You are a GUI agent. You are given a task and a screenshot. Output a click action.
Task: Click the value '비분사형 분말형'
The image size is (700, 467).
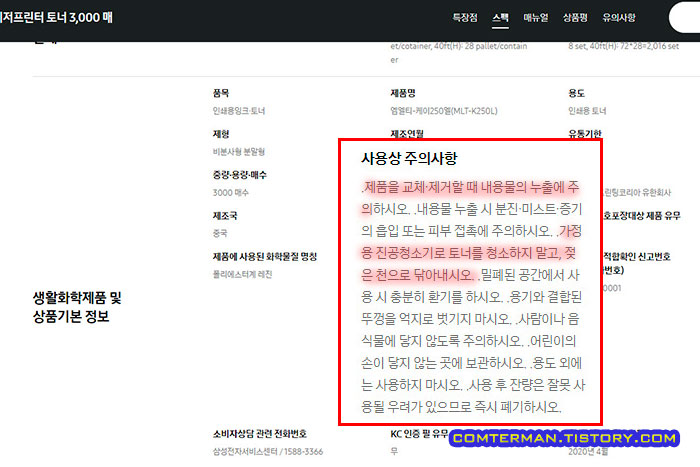pos(239,152)
